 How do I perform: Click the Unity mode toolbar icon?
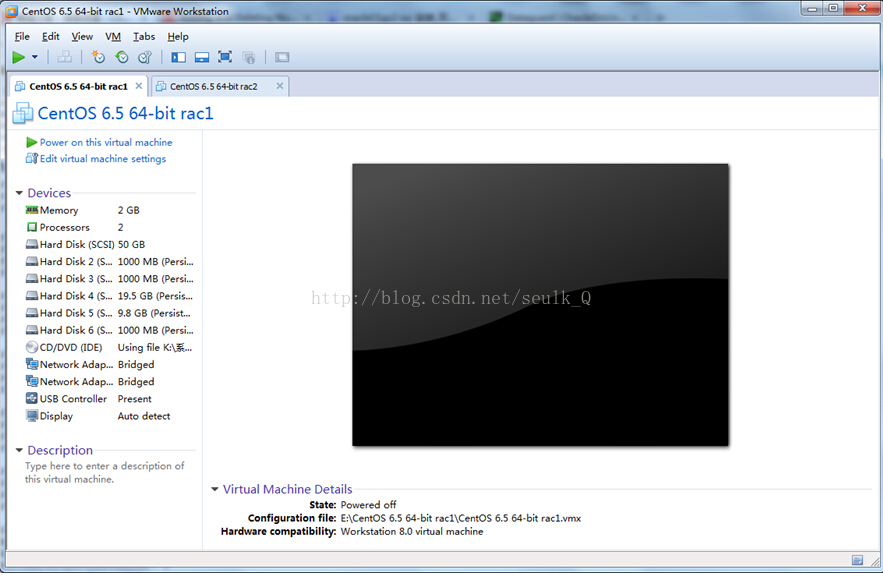point(248,57)
